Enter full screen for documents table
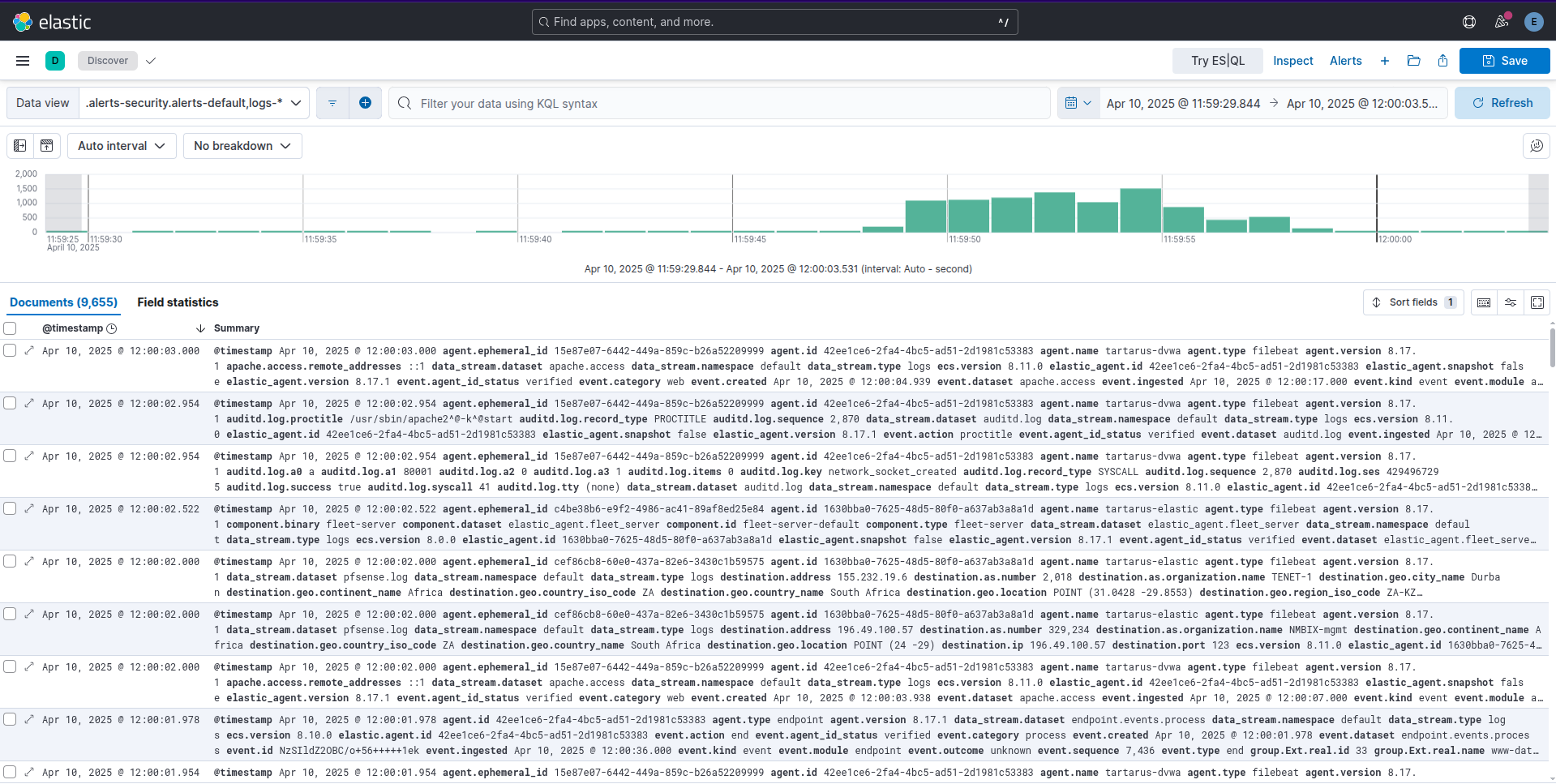1556x784 pixels. click(x=1537, y=302)
